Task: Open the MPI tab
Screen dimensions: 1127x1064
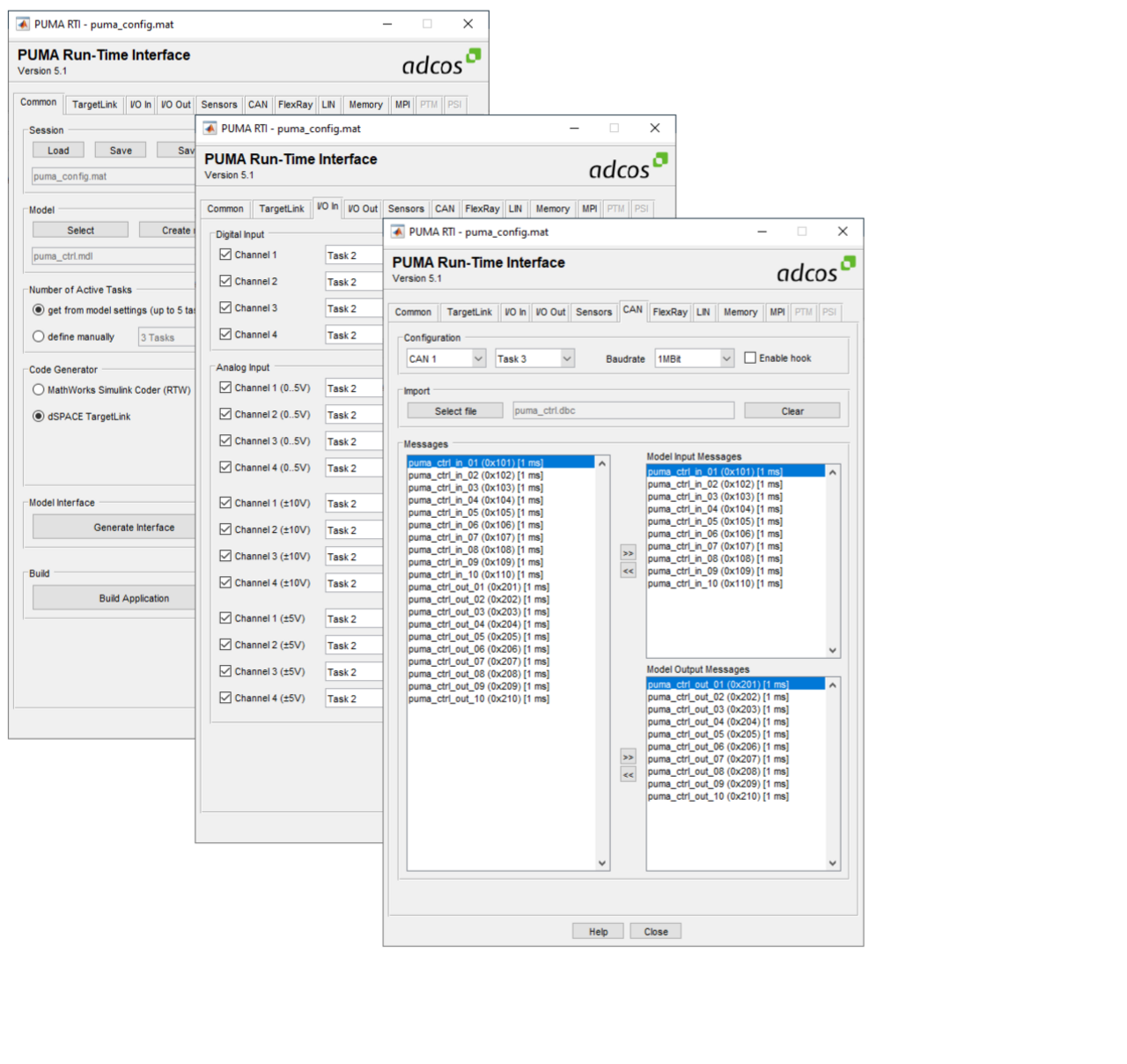Action: pos(777,312)
